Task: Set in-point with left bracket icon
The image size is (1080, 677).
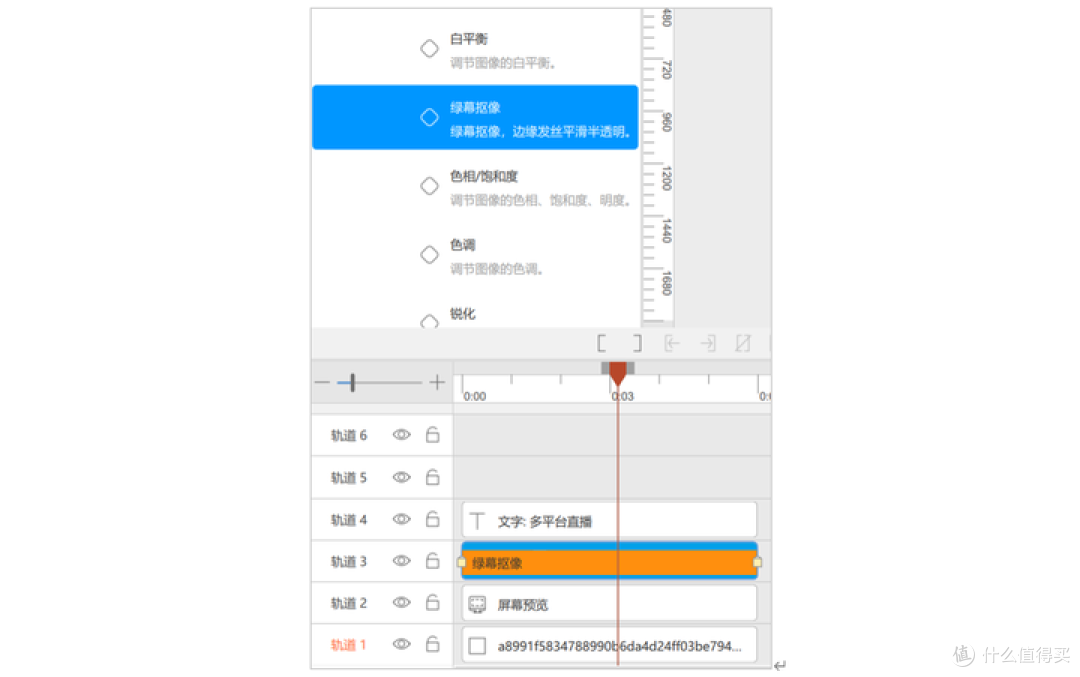Action: tap(601, 343)
